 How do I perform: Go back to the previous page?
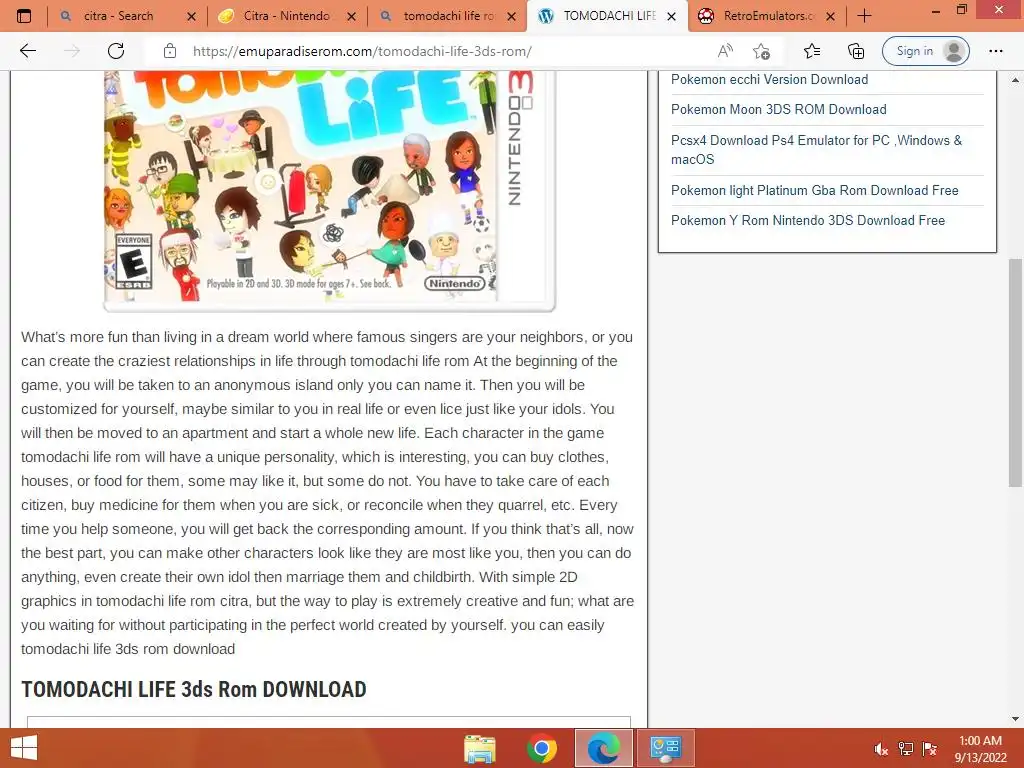[x=27, y=51]
